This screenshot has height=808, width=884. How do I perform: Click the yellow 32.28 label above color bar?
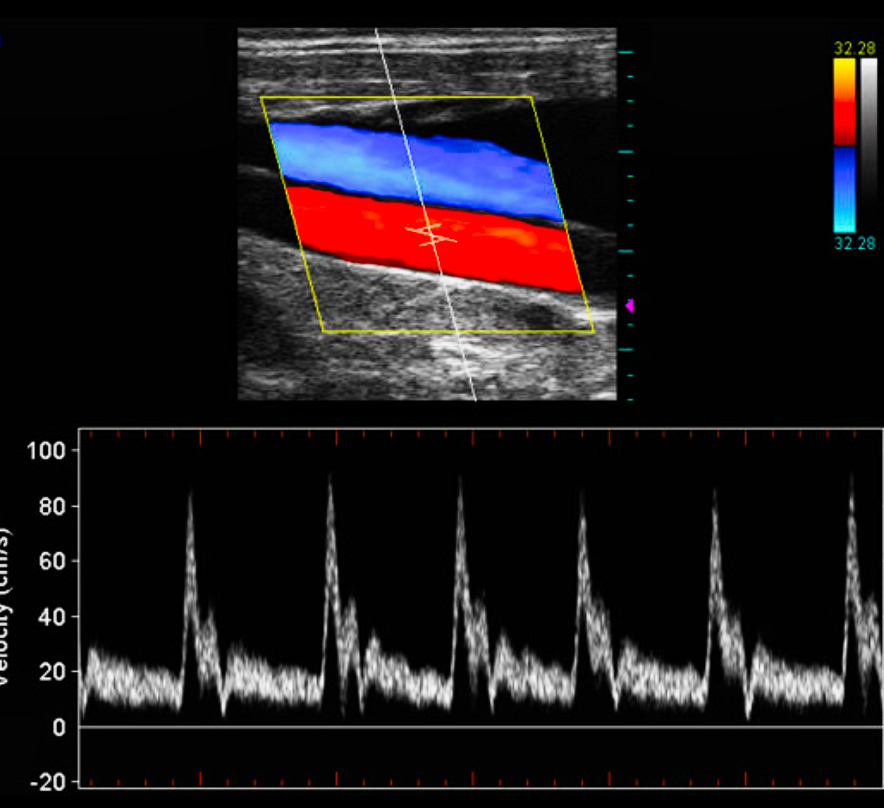tap(853, 47)
